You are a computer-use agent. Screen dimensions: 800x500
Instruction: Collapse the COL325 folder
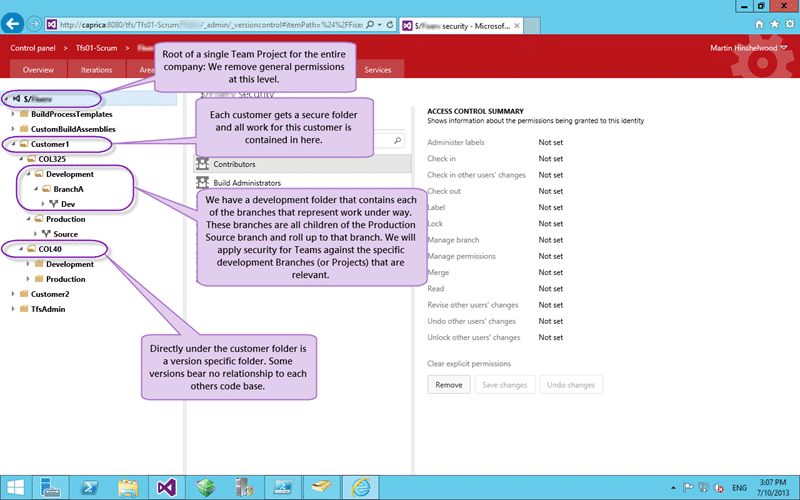tap(21, 159)
